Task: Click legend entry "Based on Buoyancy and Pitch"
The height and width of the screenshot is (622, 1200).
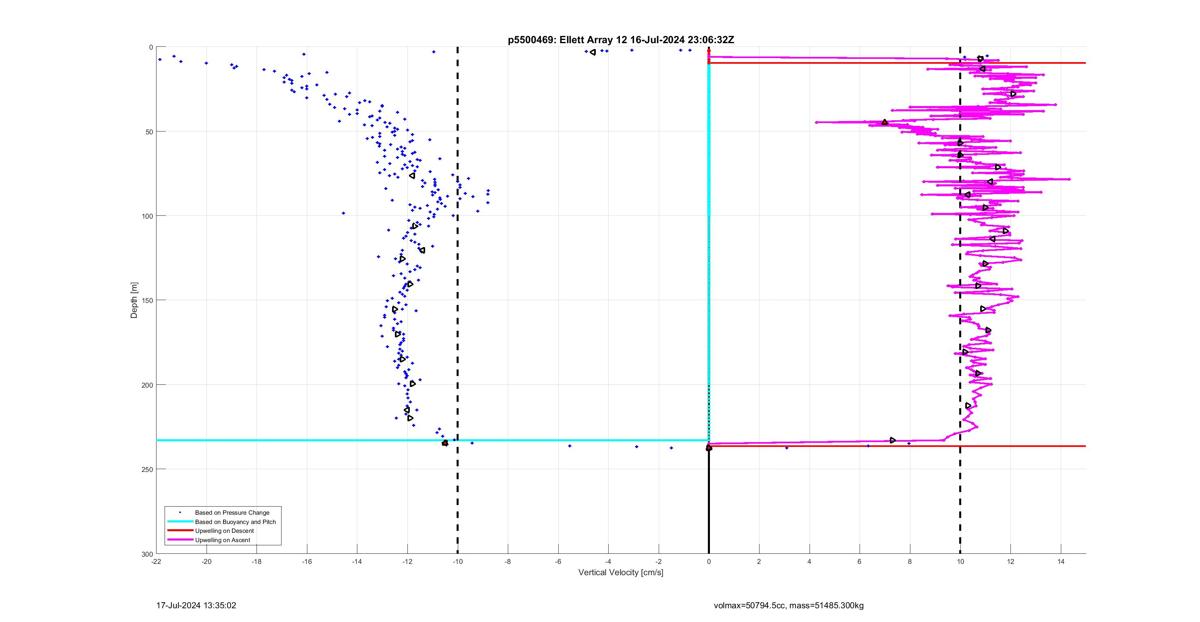Action: [x=235, y=522]
